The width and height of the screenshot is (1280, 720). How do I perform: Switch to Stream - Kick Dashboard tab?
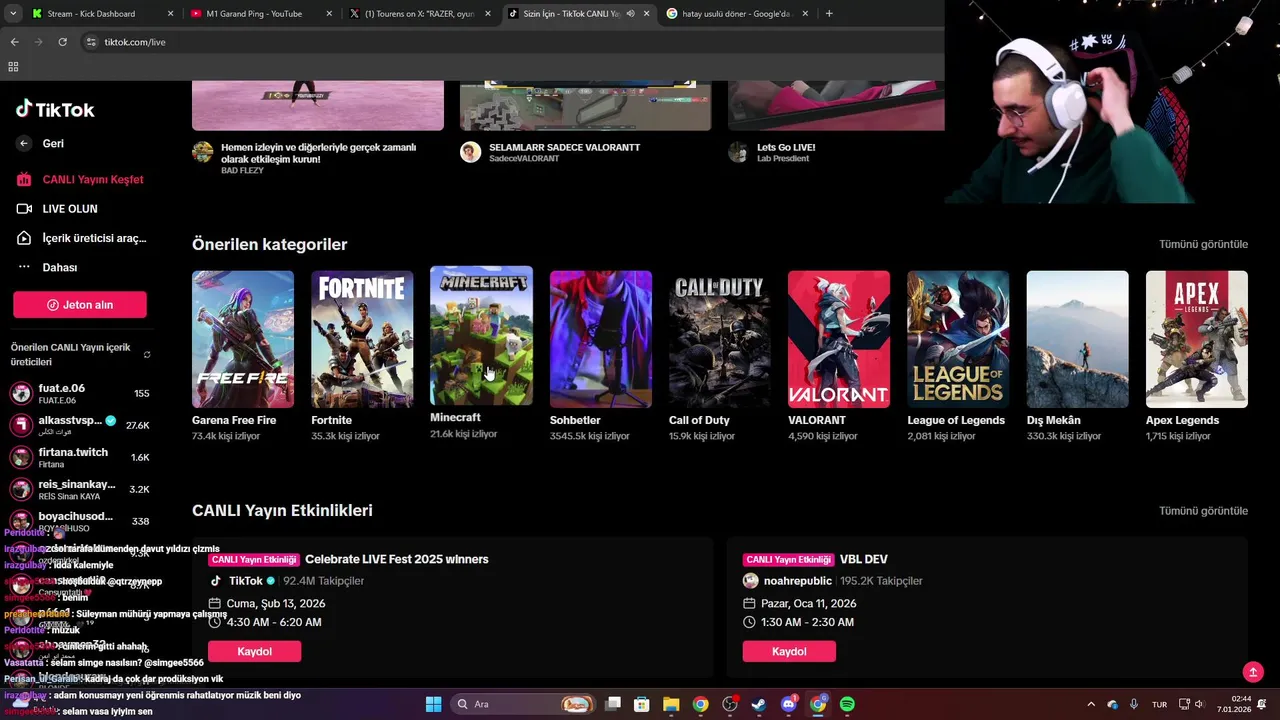click(101, 14)
